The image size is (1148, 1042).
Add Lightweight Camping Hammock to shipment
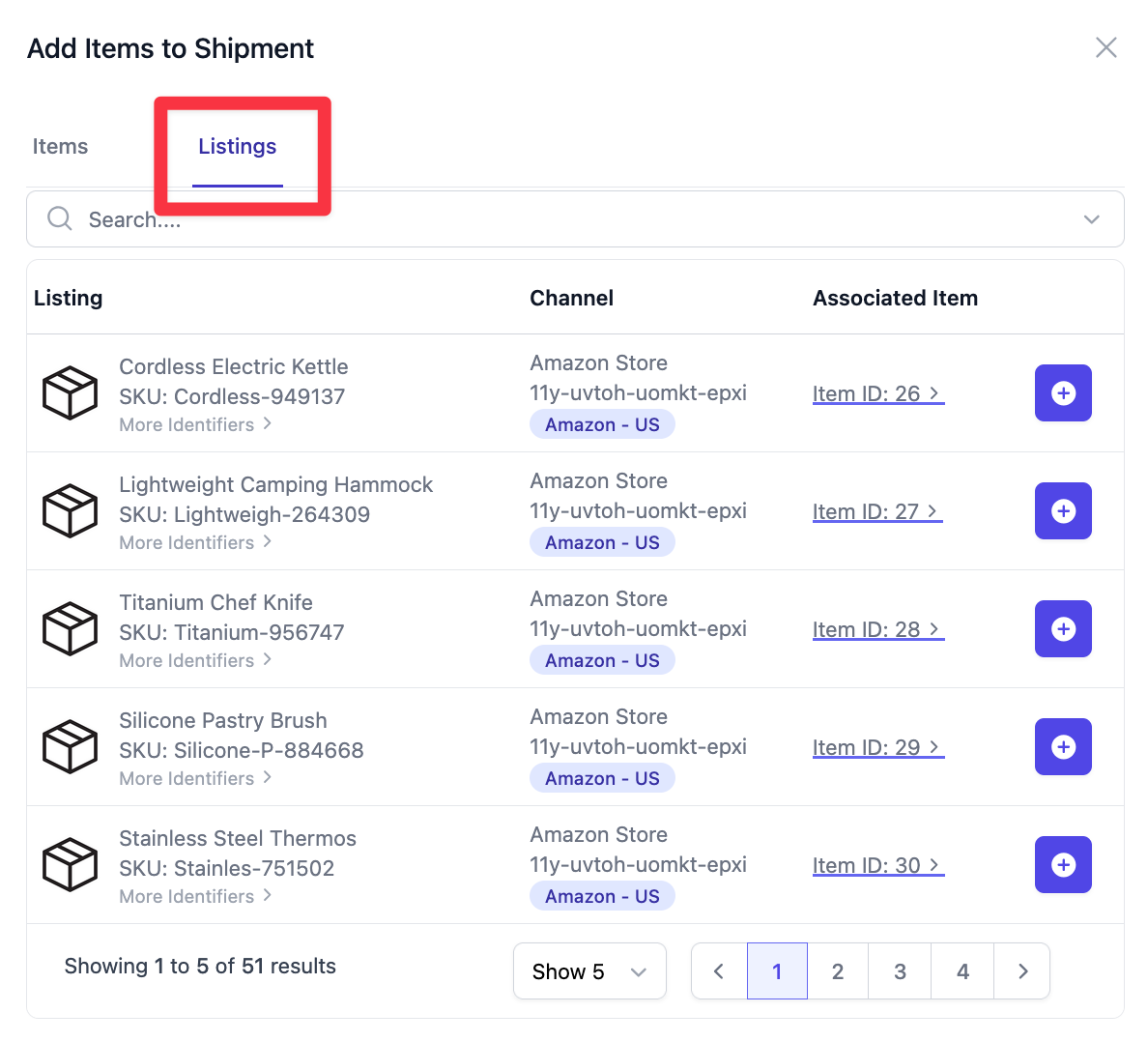click(1062, 511)
